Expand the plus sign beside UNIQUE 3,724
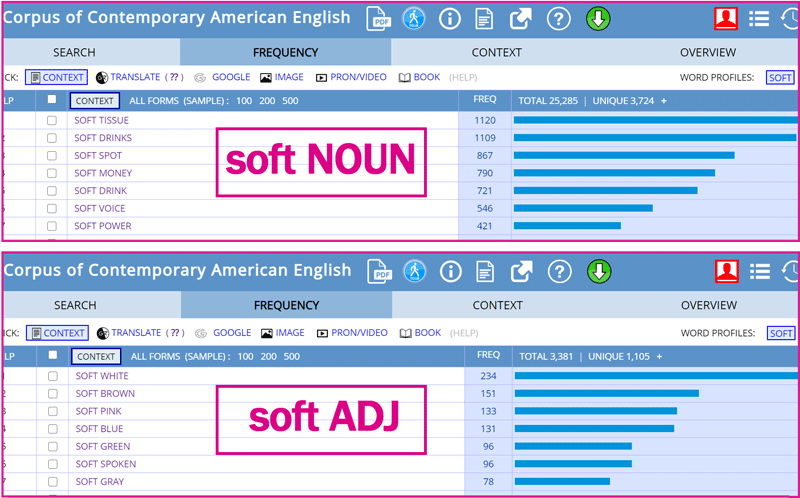Screen dimensions: 800x498 663,101
